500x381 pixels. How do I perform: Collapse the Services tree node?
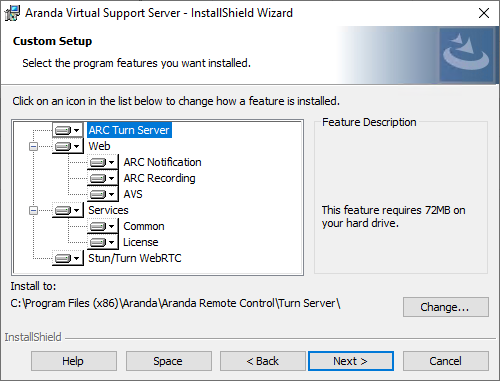(33, 210)
